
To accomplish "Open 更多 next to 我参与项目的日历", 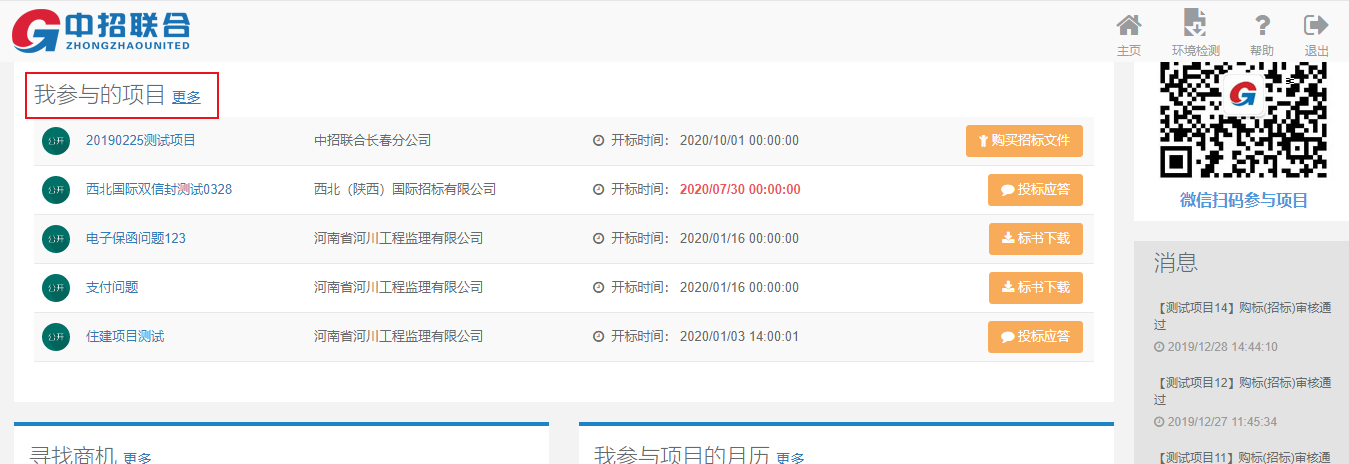I will pos(790,458).
